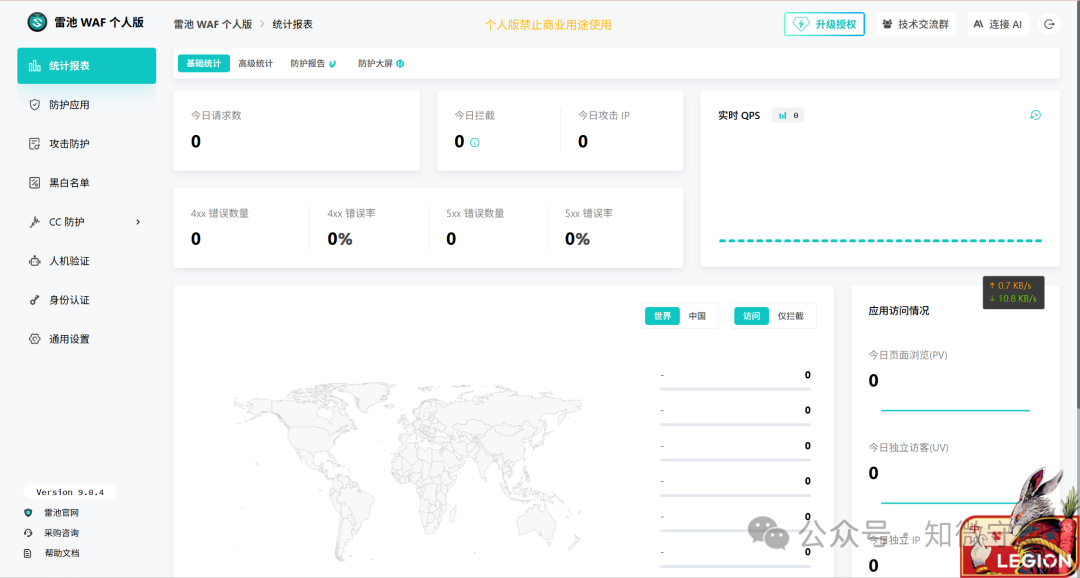Click the 通用设置 gear icon
Image resolution: width=1080 pixels, height=578 pixels.
coord(34,339)
